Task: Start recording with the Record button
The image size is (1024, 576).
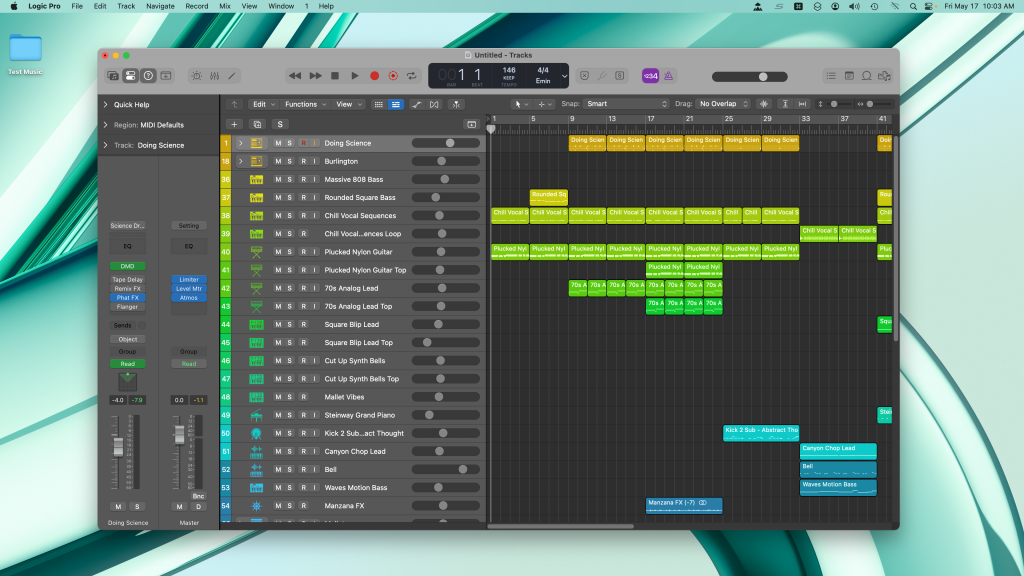Action: tap(374, 76)
